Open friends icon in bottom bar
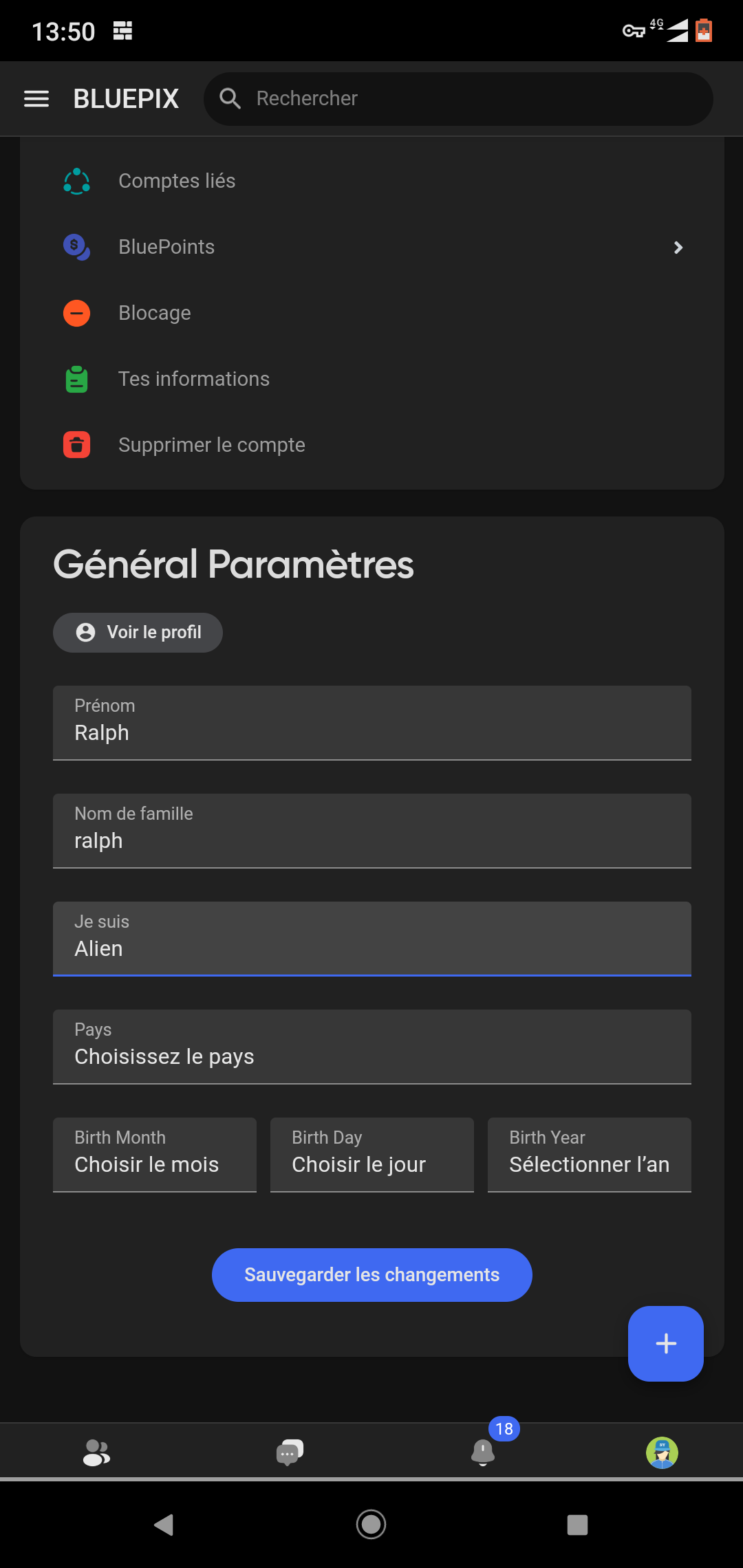Viewport: 743px width, 1568px height. pos(96,1452)
